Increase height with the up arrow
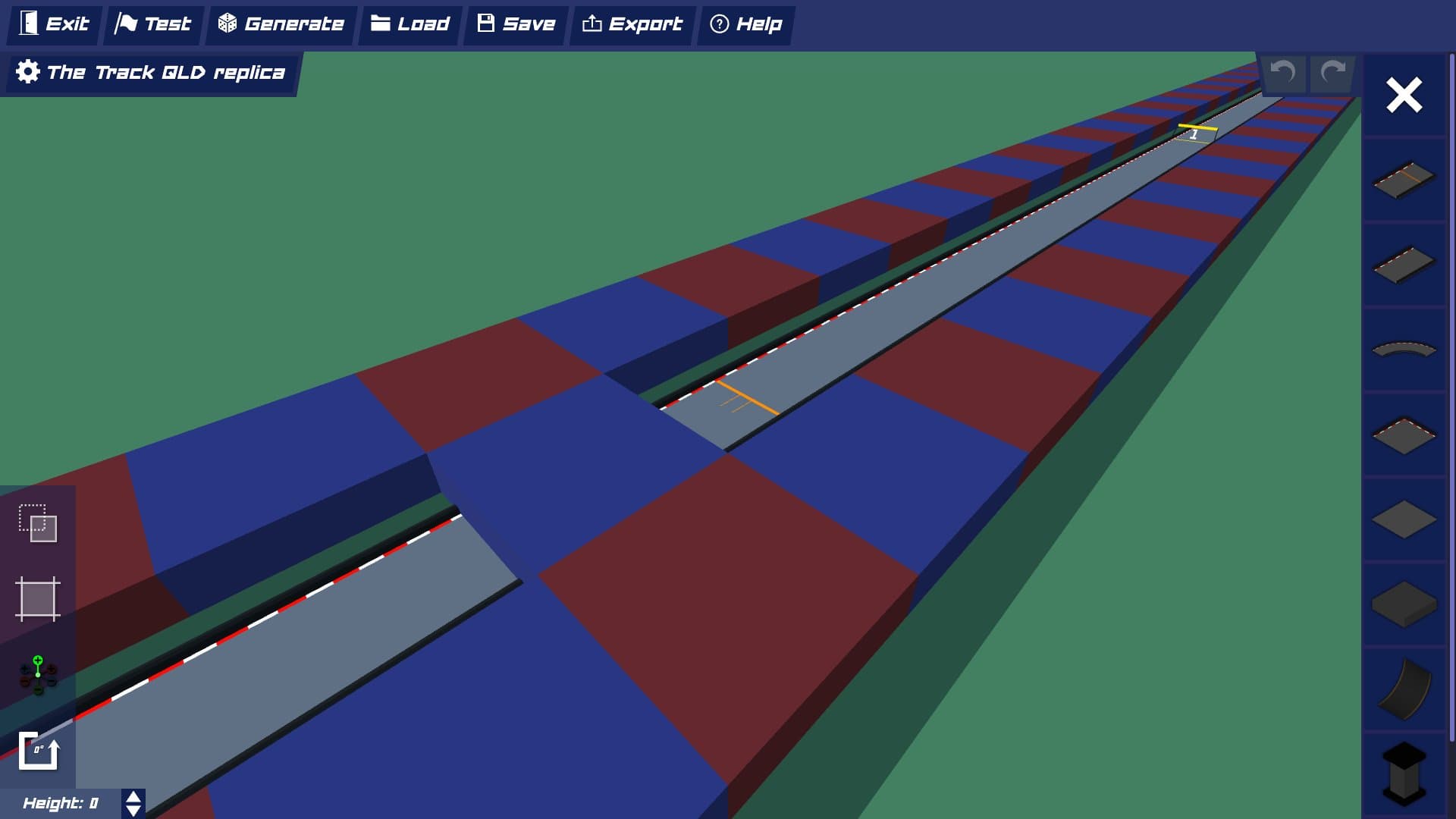Image resolution: width=1456 pixels, height=819 pixels. click(x=133, y=797)
